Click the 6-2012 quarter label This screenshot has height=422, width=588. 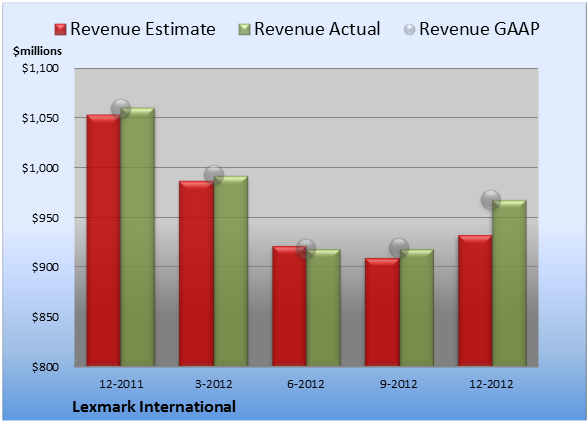pos(306,384)
